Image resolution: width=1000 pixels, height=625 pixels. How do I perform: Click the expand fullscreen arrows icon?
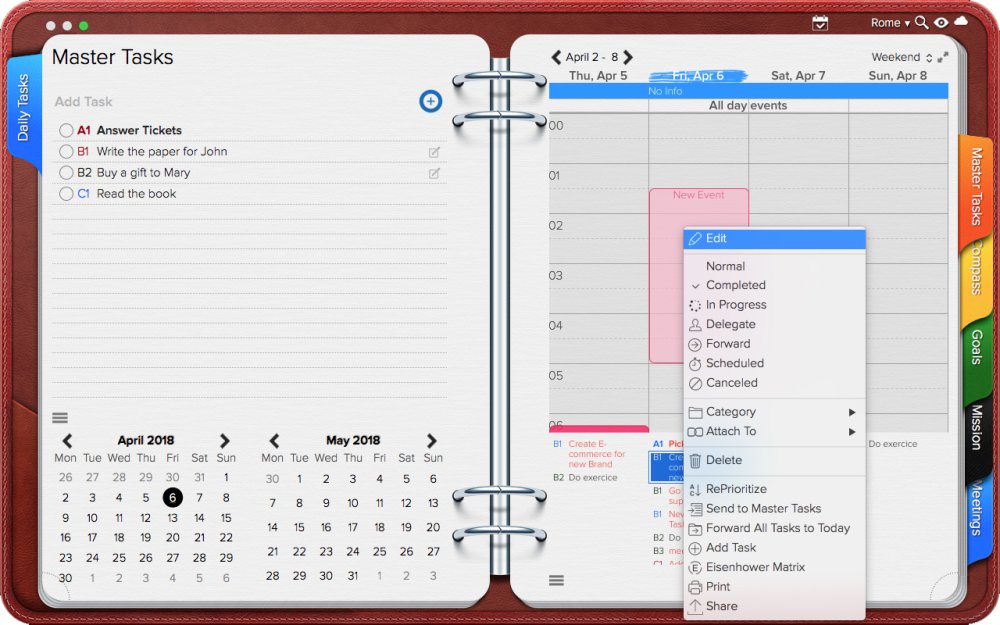coord(943,57)
